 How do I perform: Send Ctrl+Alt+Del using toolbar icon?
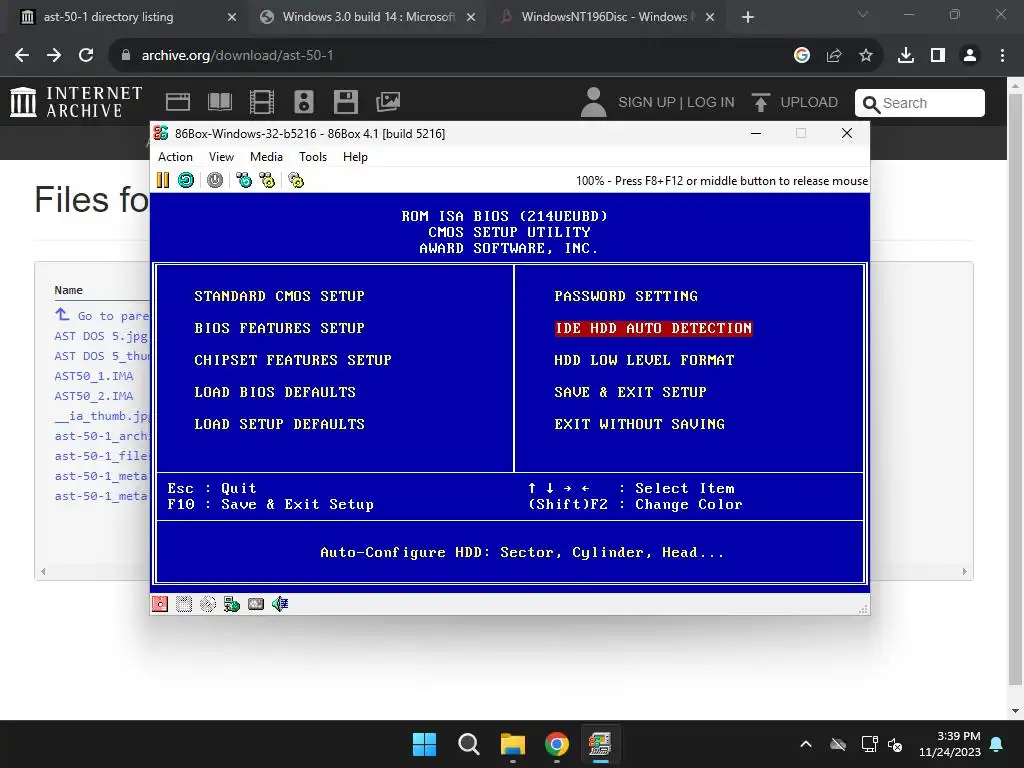click(x=244, y=180)
